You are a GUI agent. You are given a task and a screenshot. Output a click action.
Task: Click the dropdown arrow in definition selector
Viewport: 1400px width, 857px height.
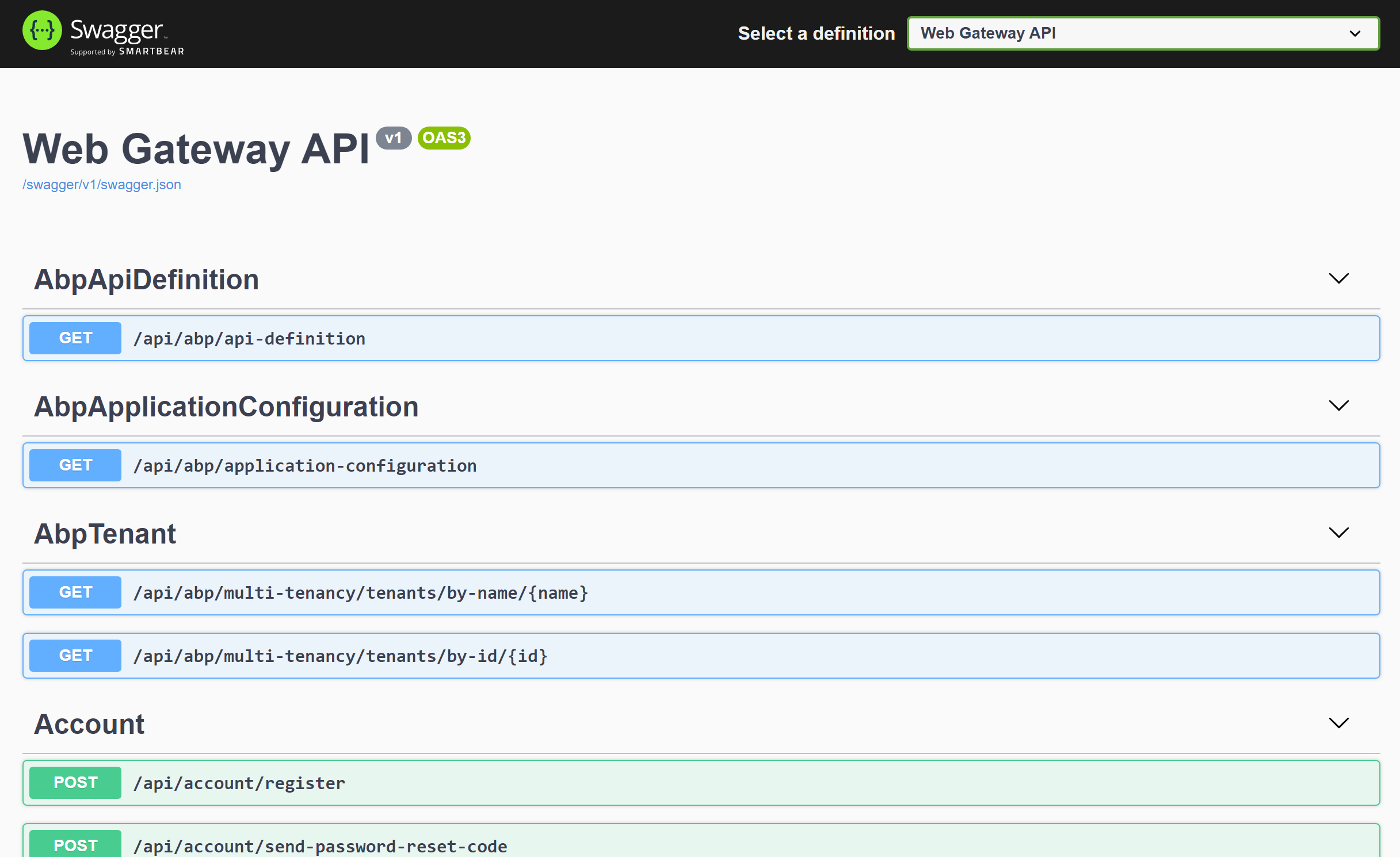[1355, 34]
